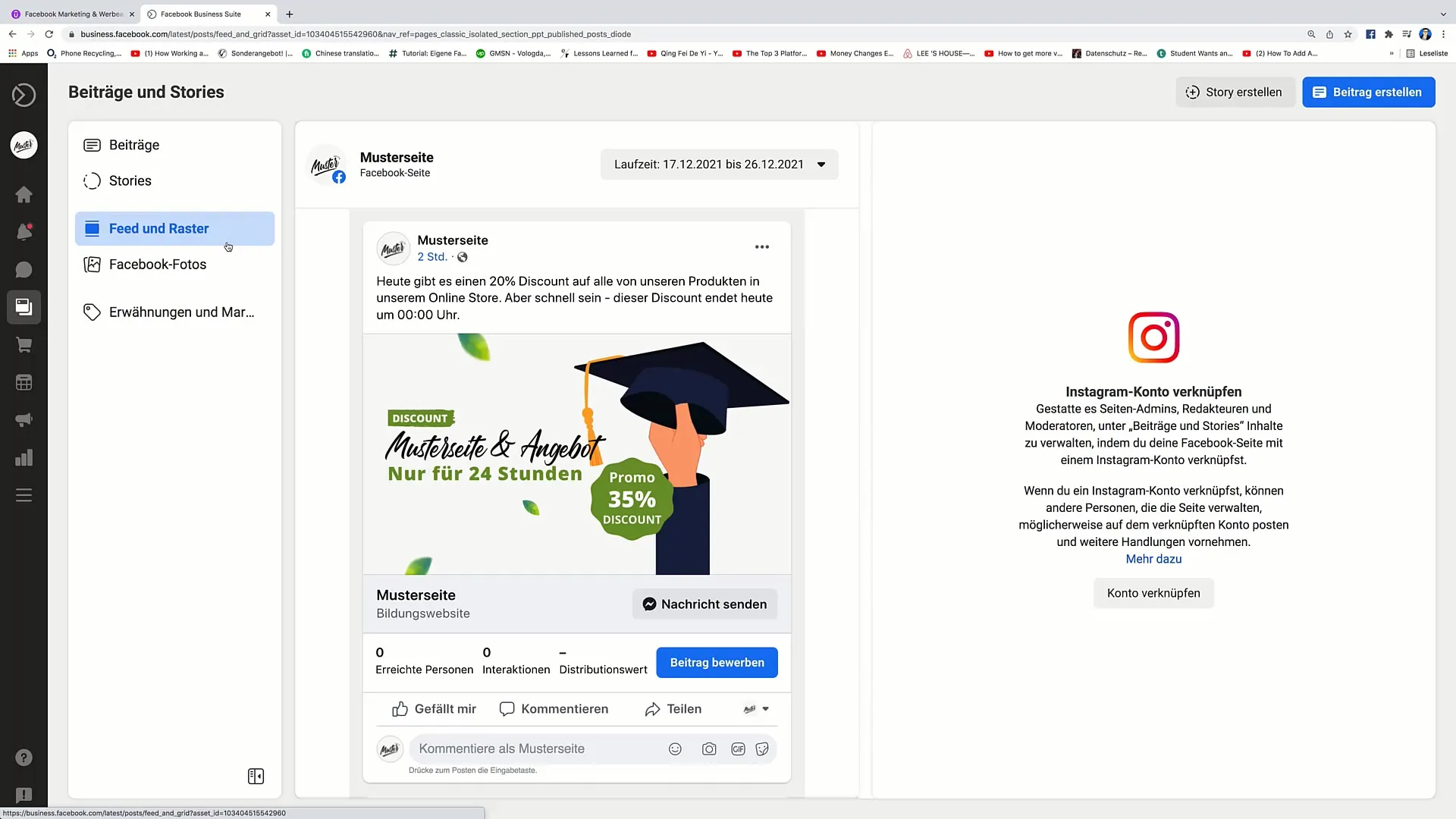Toggle the post visibility globe icon

click(x=462, y=257)
